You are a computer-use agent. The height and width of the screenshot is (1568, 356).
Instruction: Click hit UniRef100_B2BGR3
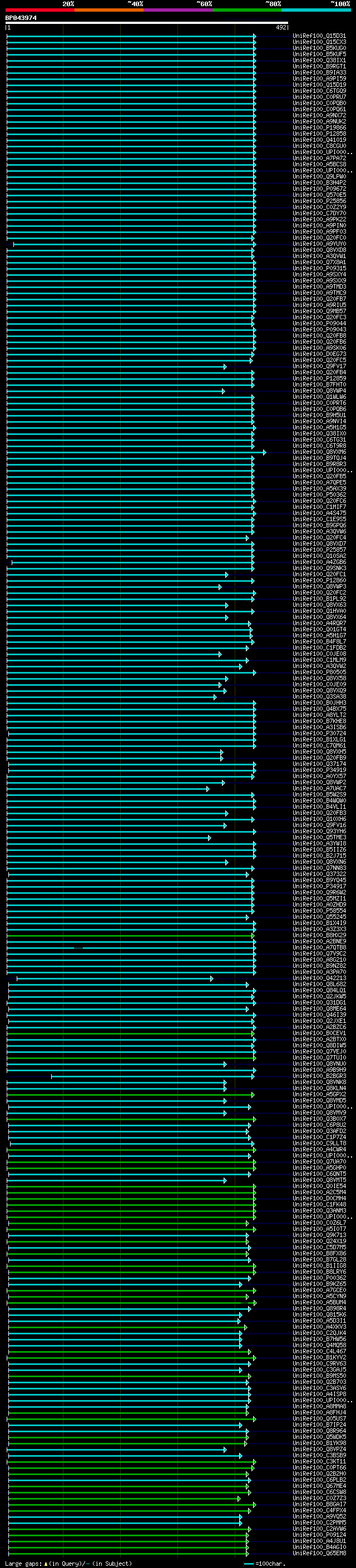319,1077
